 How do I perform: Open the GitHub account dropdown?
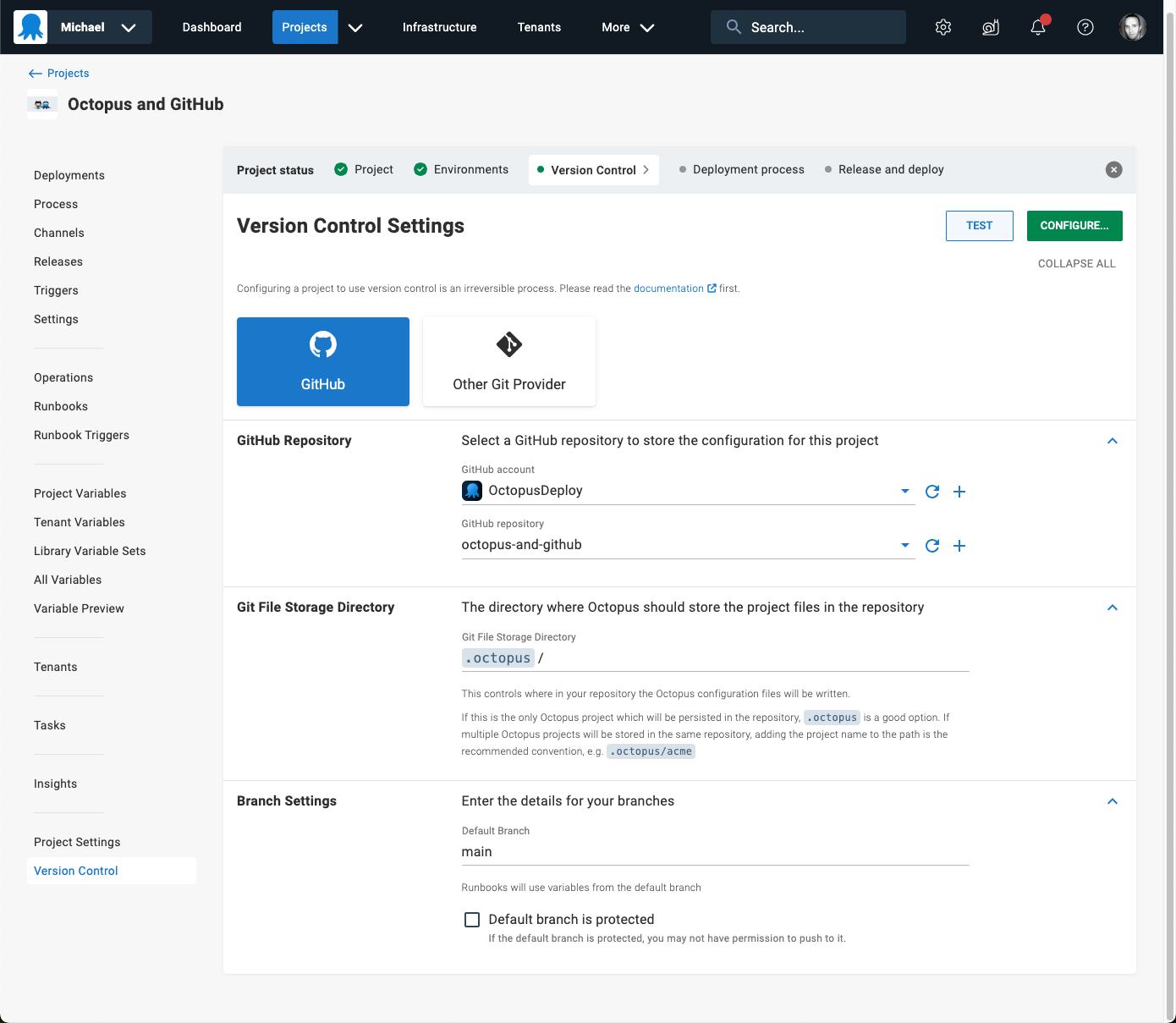coord(904,491)
